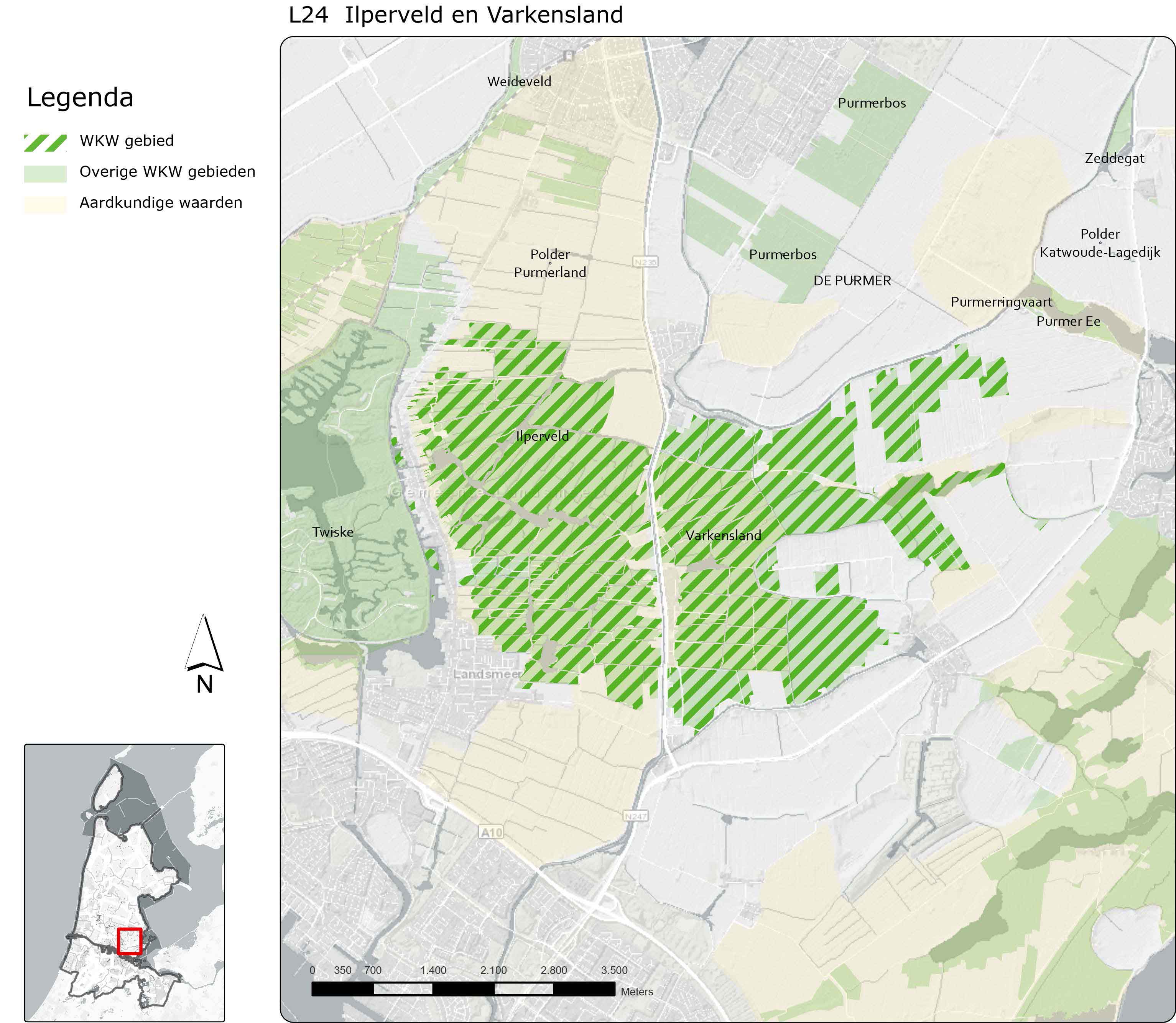Click the DE PURMER label
The width and height of the screenshot is (1176, 1023).
click(x=852, y=281)
